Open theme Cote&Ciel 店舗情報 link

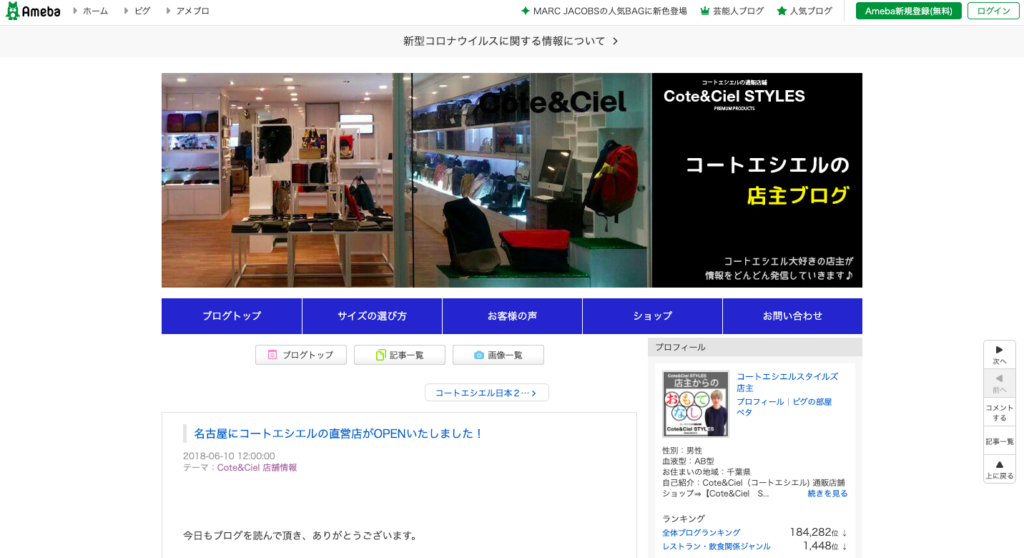click(x=257, y=468)
